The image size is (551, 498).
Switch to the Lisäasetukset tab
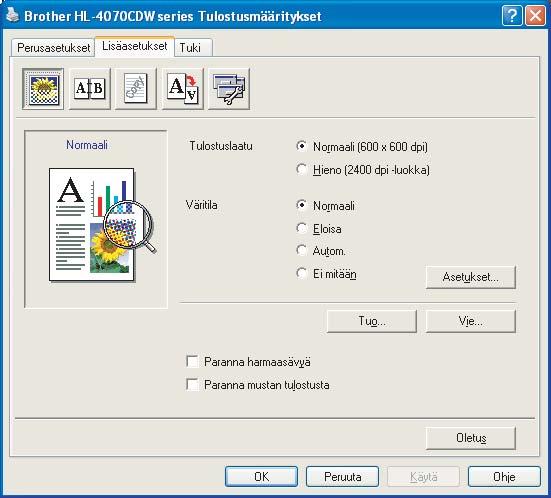coord(135,46)
